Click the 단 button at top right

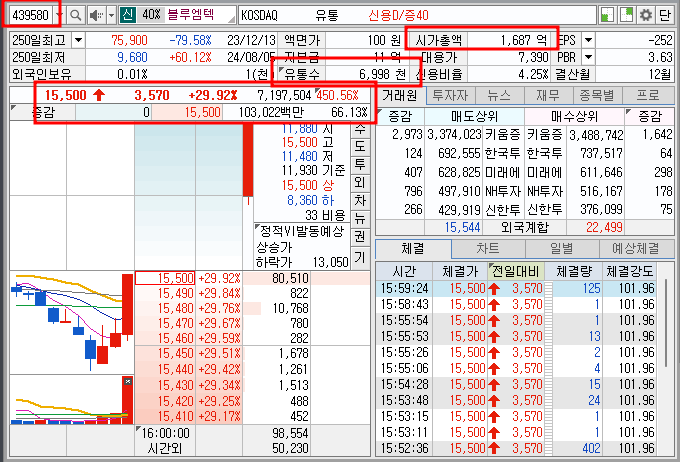coord(665,16)
